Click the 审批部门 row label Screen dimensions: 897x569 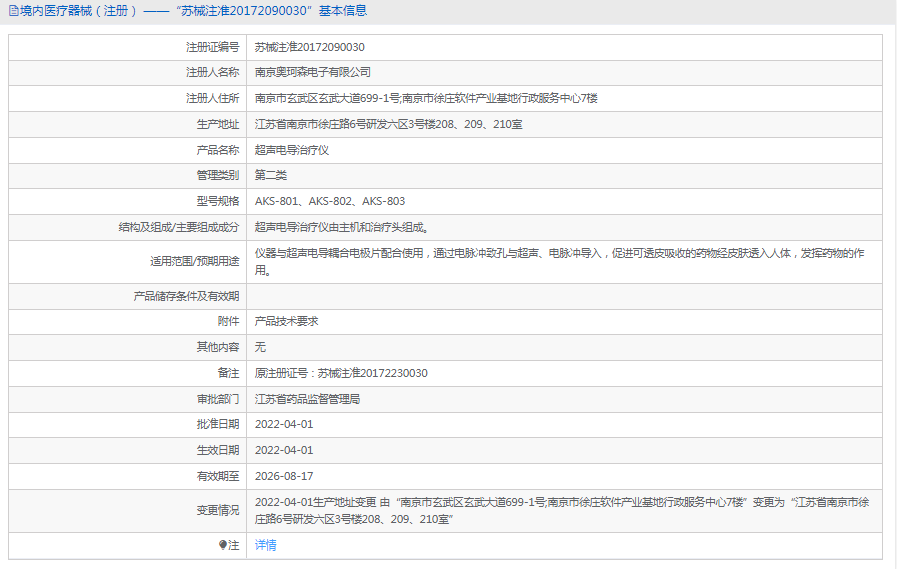tap(218, 399)
